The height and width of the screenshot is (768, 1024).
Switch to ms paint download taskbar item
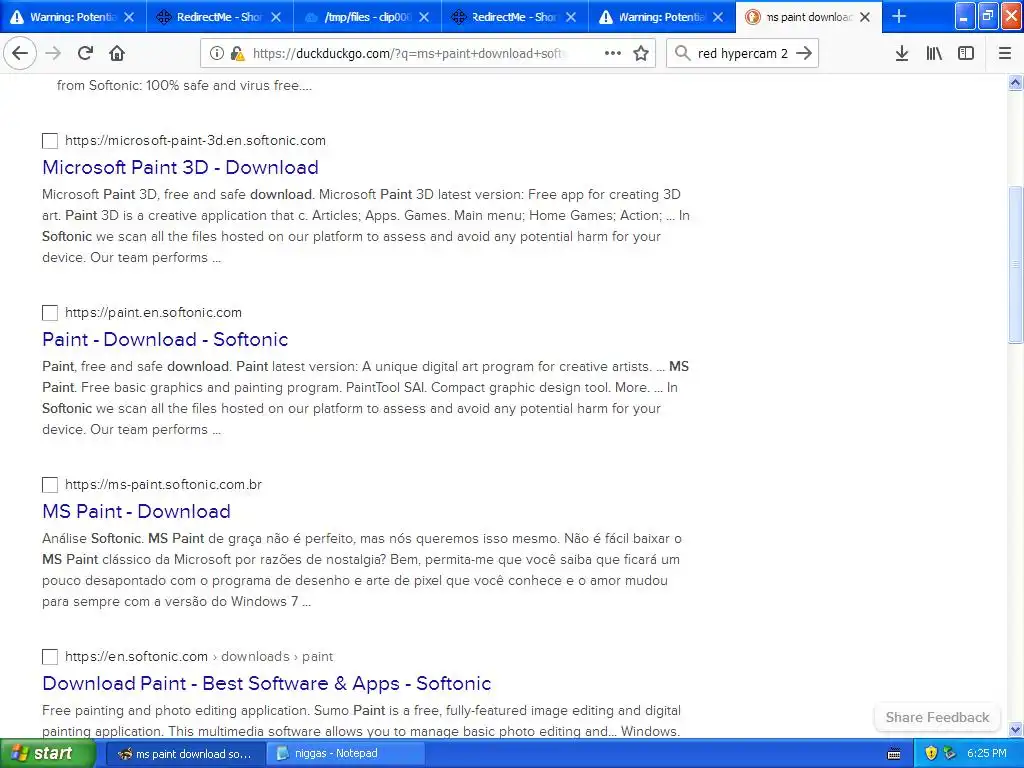[184, 754]
